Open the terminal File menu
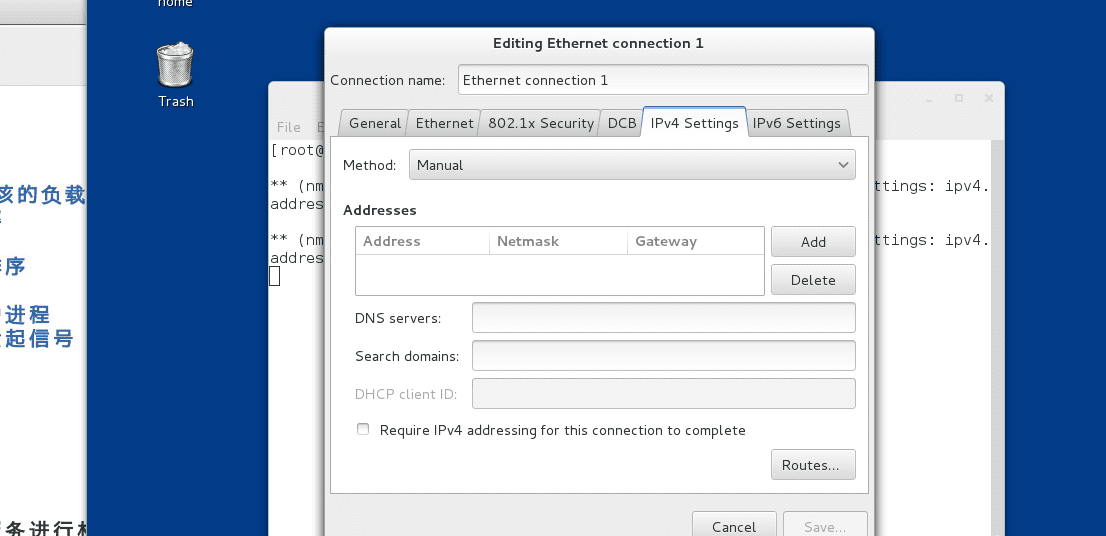This screenshot has height=536, width=1106. point(289,127)
